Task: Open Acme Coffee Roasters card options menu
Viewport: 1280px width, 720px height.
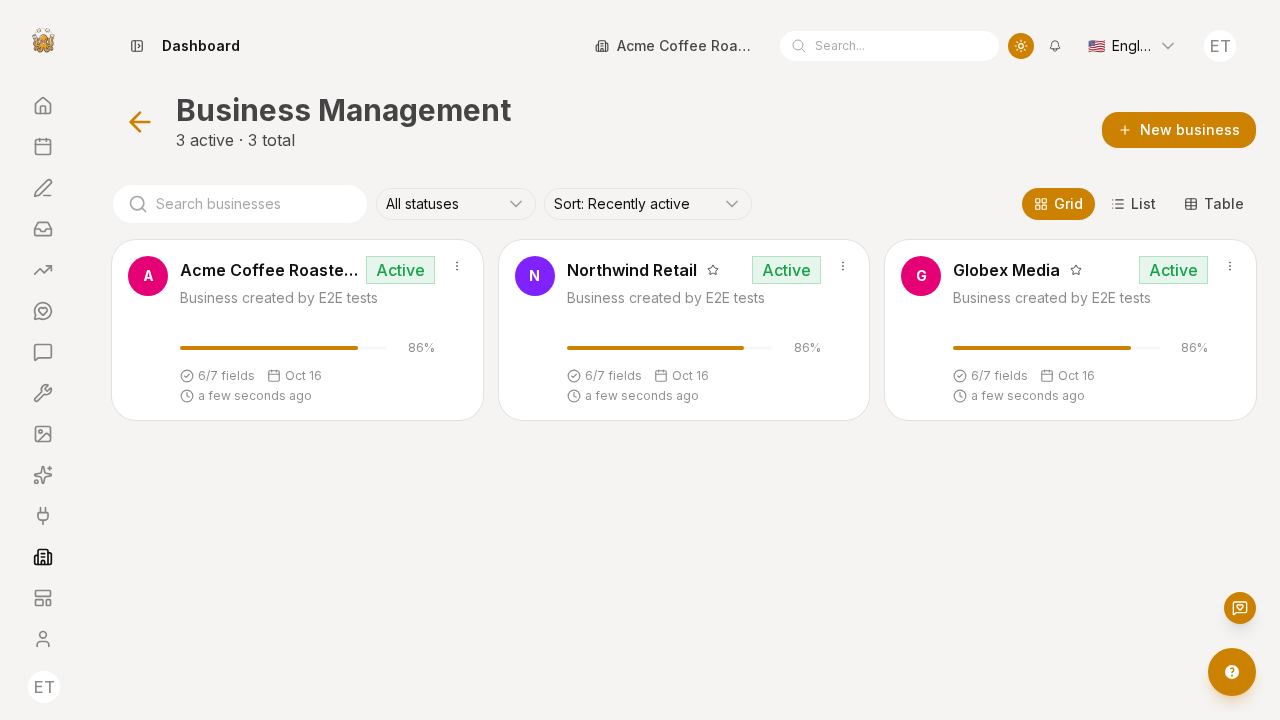Action: [457, 266]
